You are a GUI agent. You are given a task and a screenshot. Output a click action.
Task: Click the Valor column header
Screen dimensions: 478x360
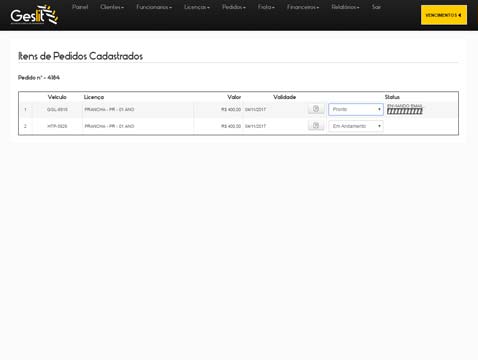pyautogui.click(x=234, y=97)
